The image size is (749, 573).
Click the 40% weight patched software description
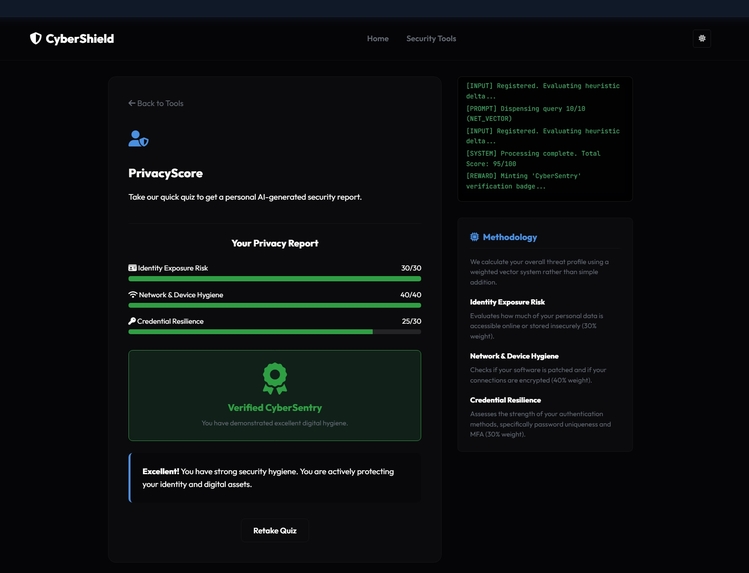click(538, 375)
